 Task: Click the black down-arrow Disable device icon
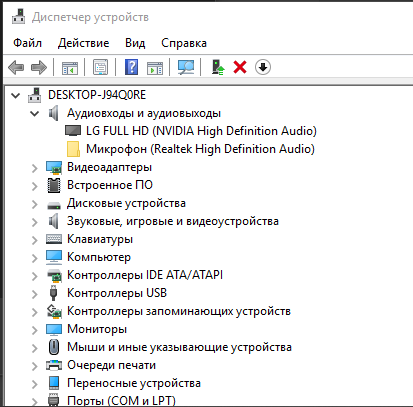pos(263,67)
